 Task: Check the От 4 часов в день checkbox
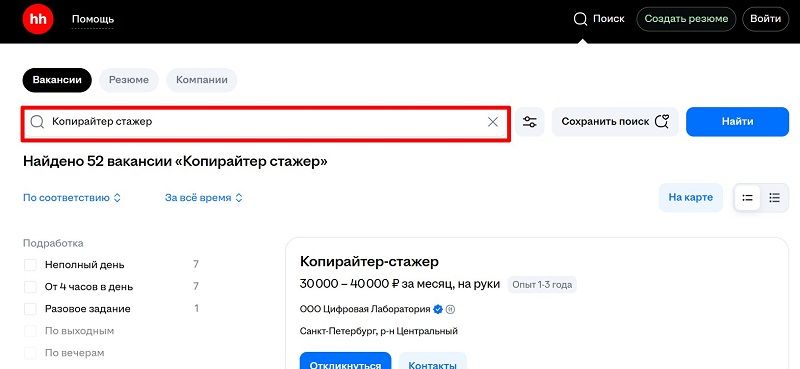(30, 287)
